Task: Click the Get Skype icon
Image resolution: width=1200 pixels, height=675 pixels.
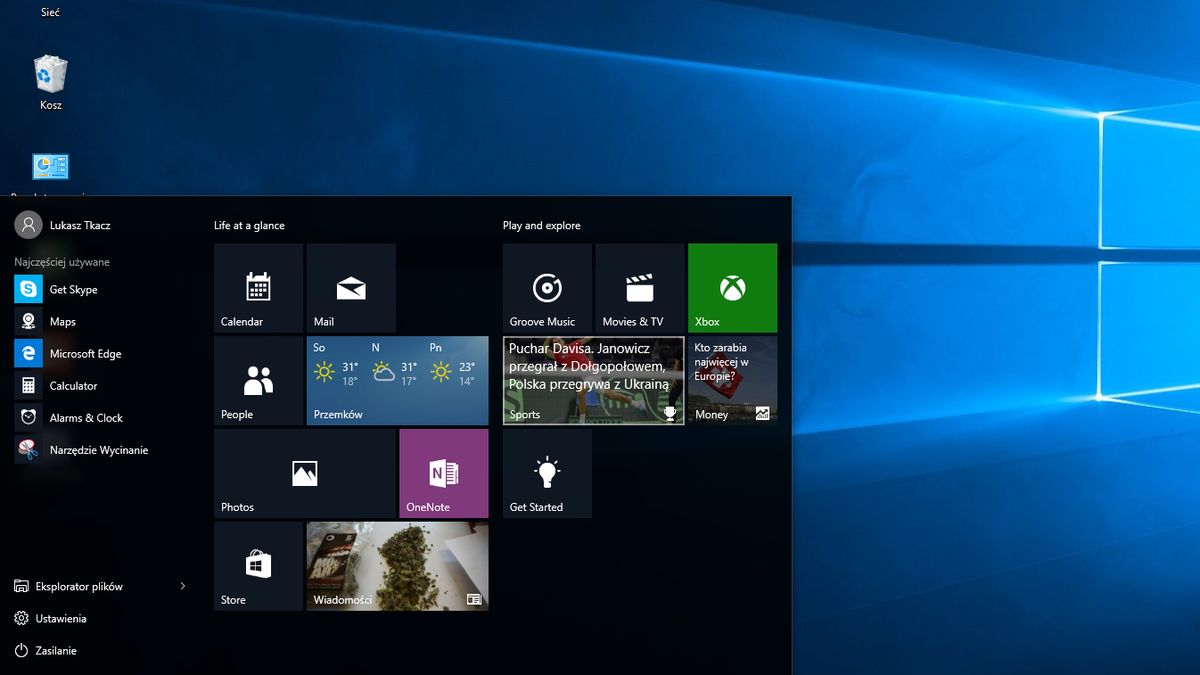Action: 28,290
